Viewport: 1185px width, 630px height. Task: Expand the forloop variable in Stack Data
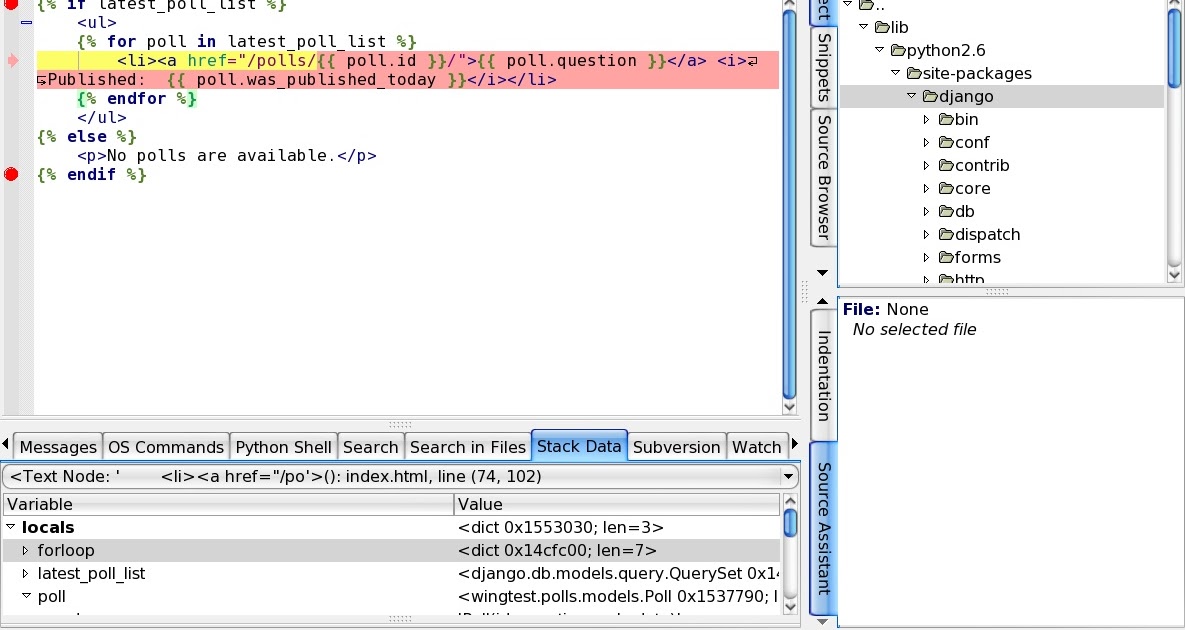click(25, 550)
